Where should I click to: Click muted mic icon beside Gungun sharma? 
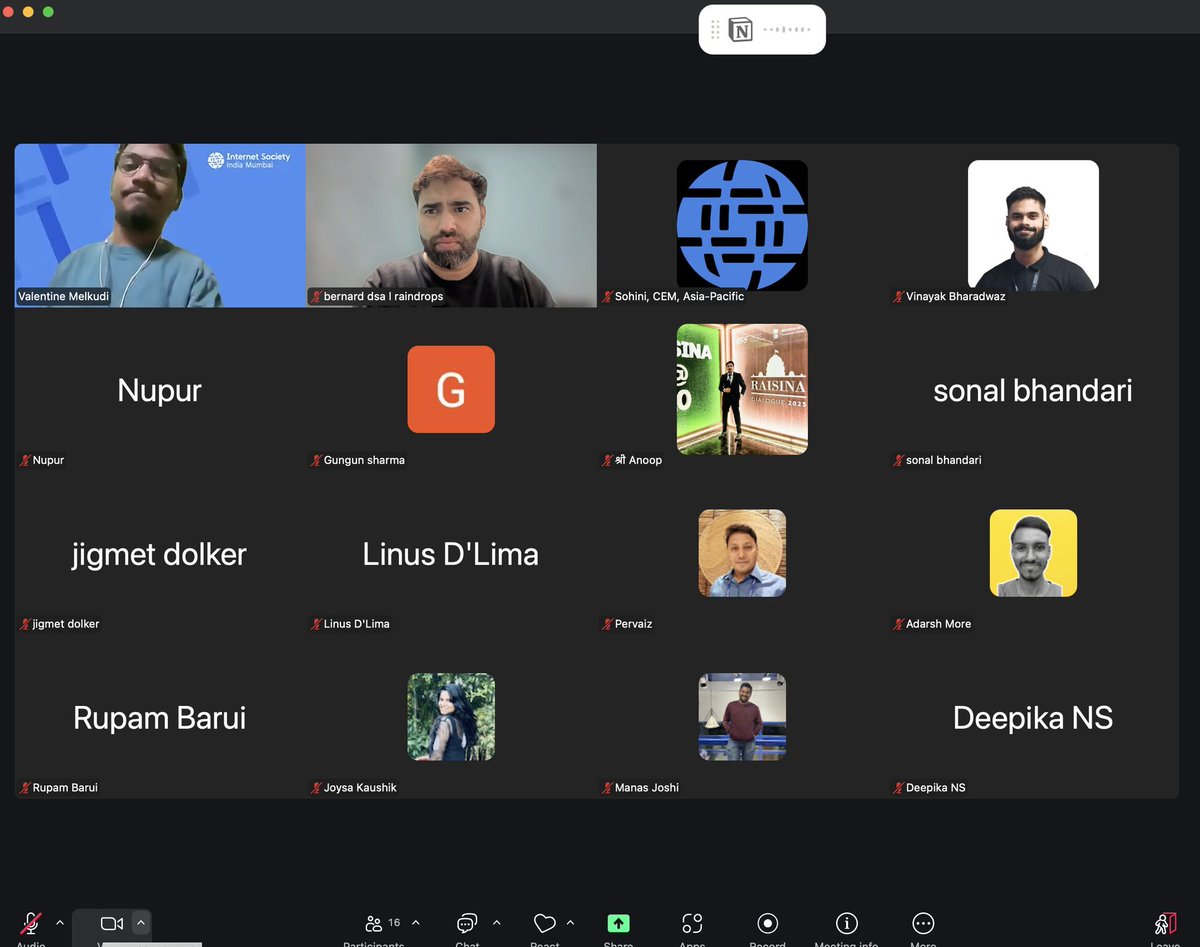pos(316,460)
